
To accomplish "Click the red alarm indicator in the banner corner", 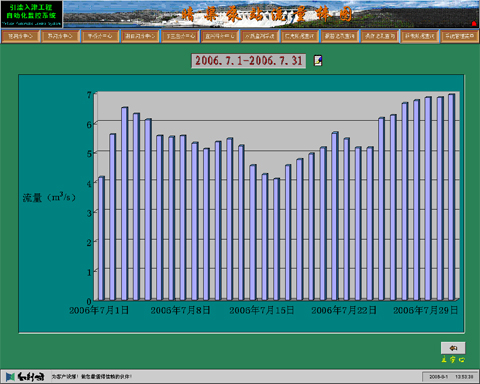I will point(474,23).
